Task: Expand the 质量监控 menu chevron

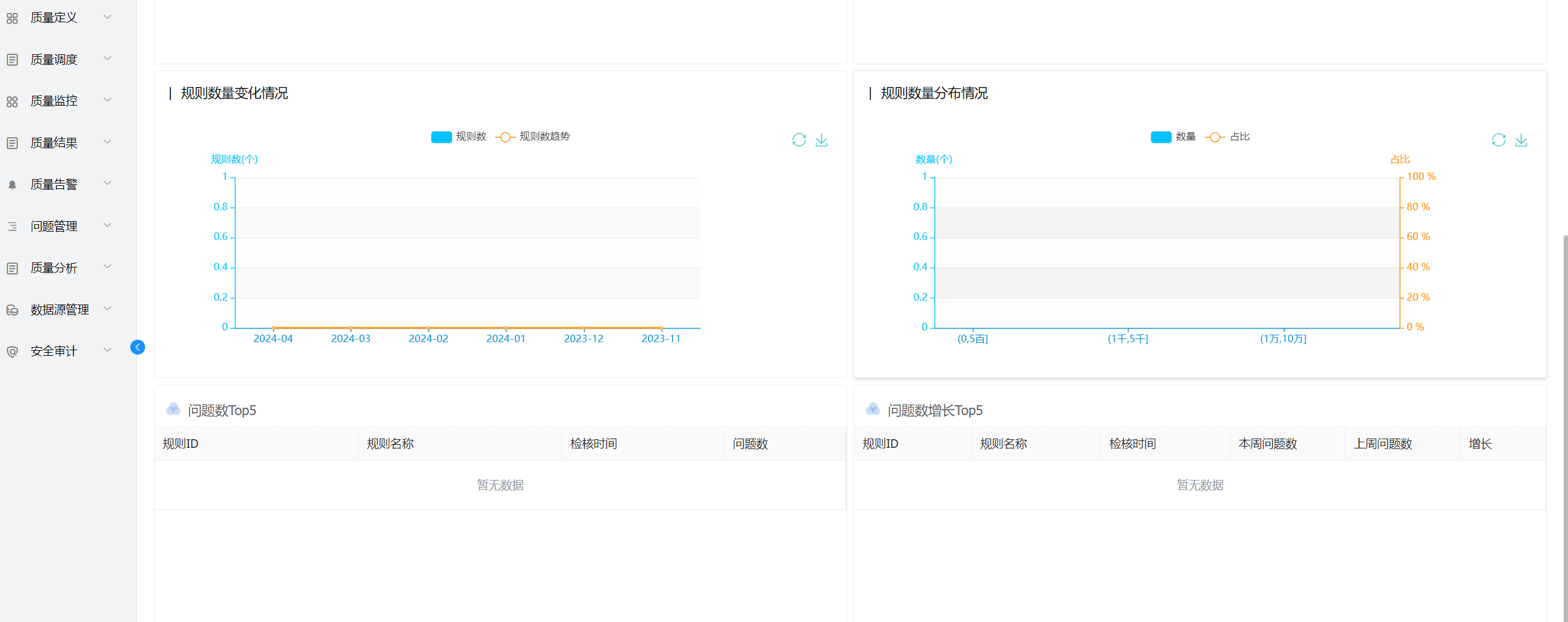Action: coord(107,99)
